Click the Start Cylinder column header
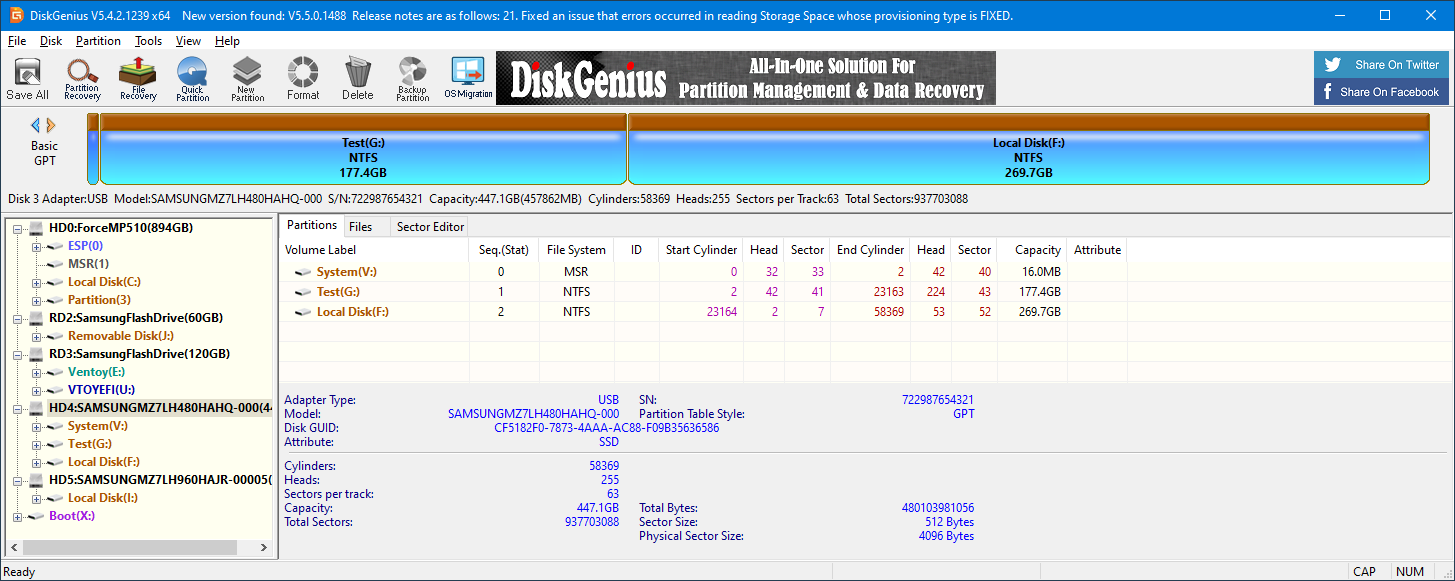The width and height of the screenshot is (1455, 581). pyautogui.click(x=702, y=250)
